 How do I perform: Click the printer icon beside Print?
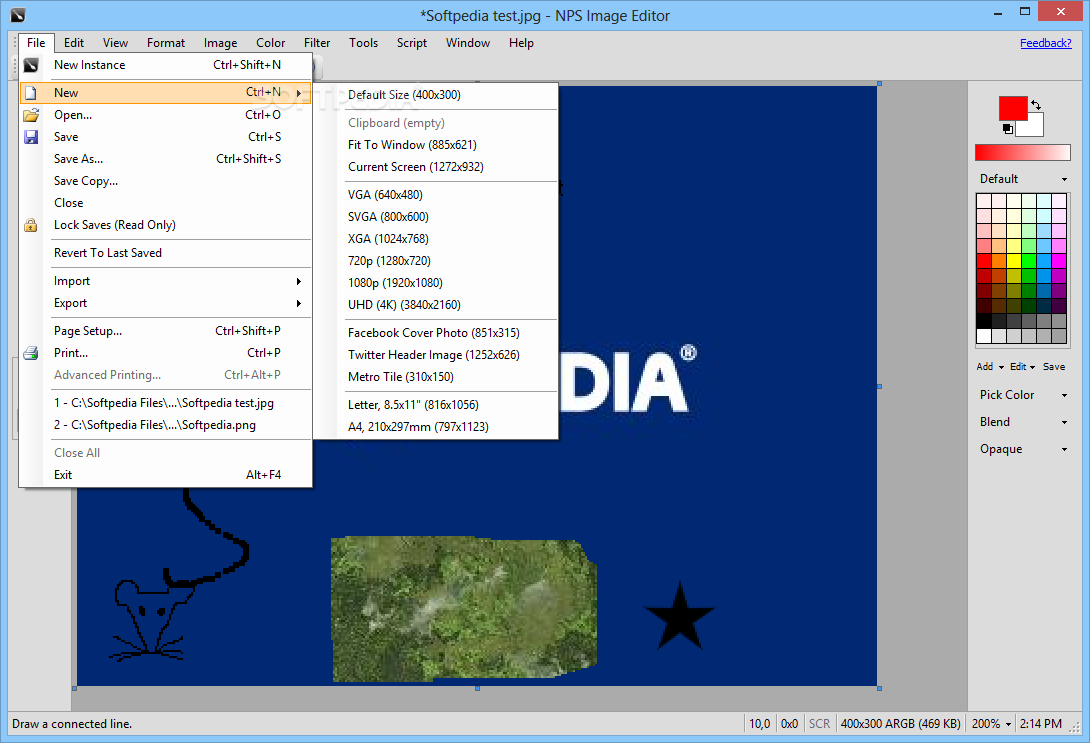click(31, 353)
